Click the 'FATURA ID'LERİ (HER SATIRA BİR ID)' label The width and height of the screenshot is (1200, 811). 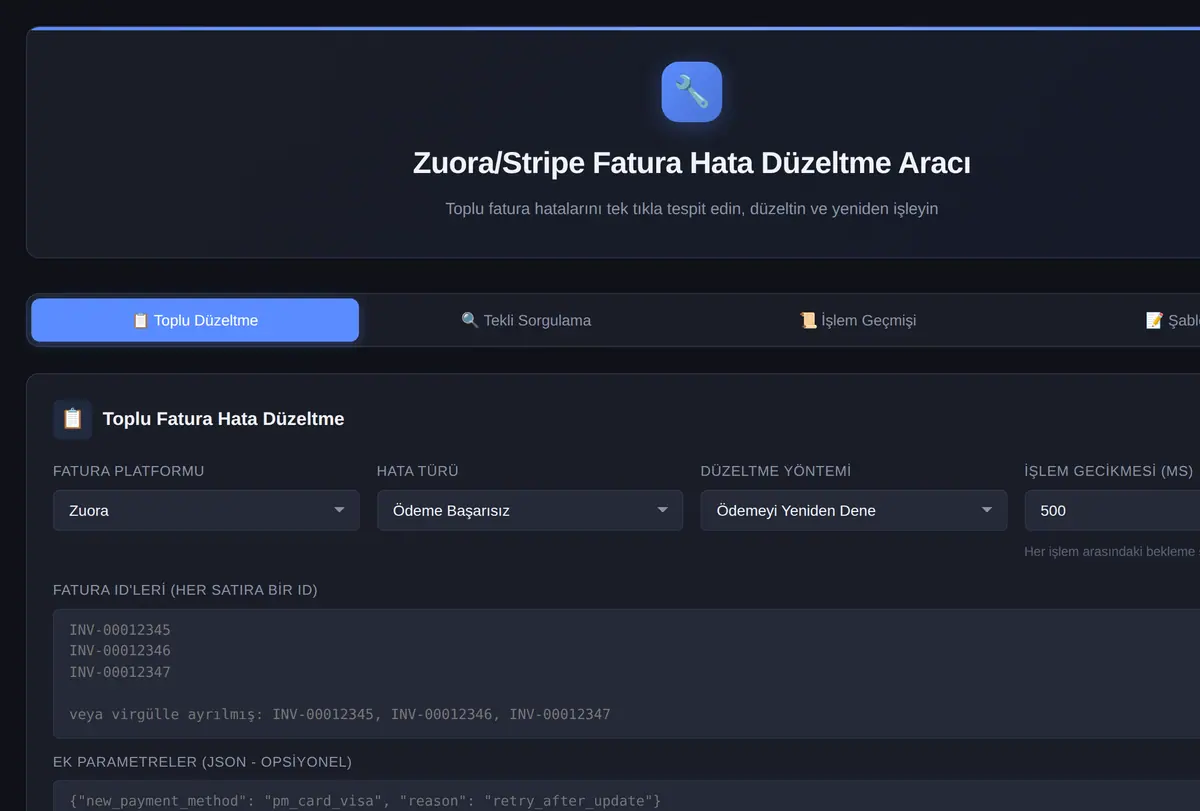coord(185,590)
